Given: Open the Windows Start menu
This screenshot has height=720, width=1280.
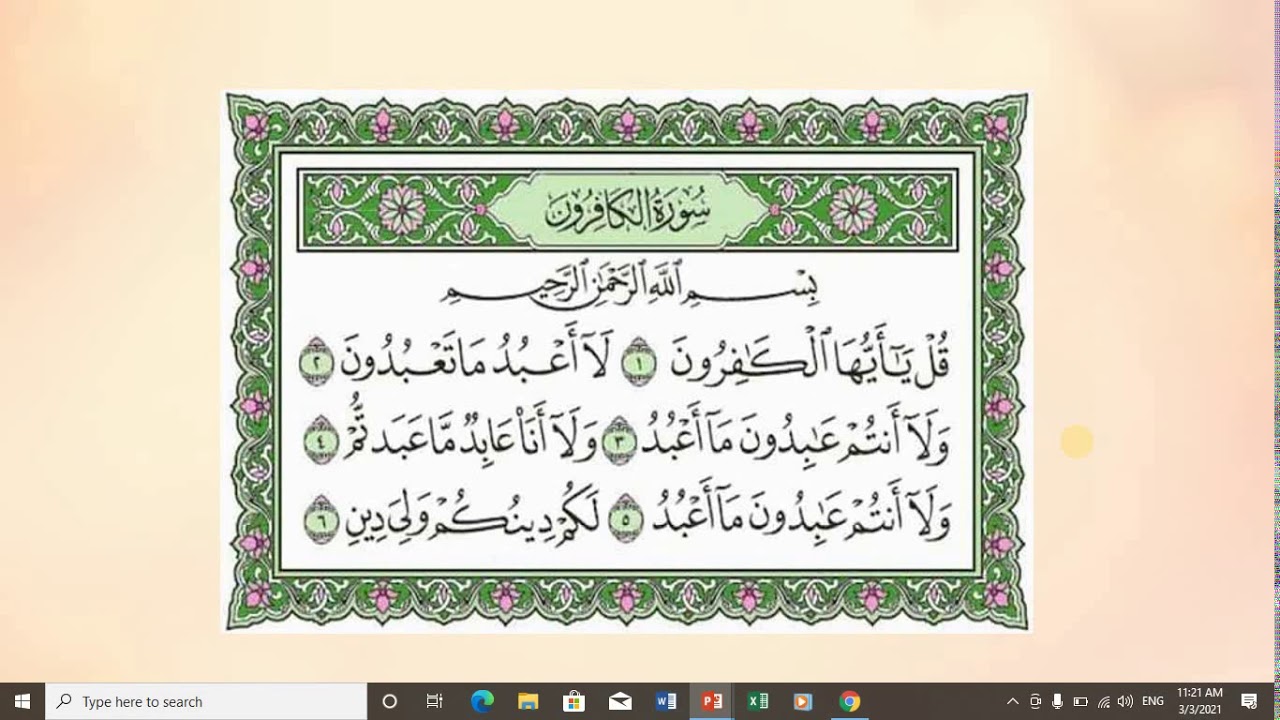Looking at the screenshot, I should tap(22, 701).
